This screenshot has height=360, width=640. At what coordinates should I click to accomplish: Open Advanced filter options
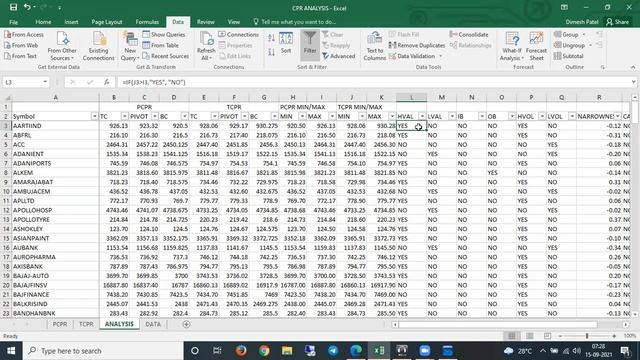338,56
